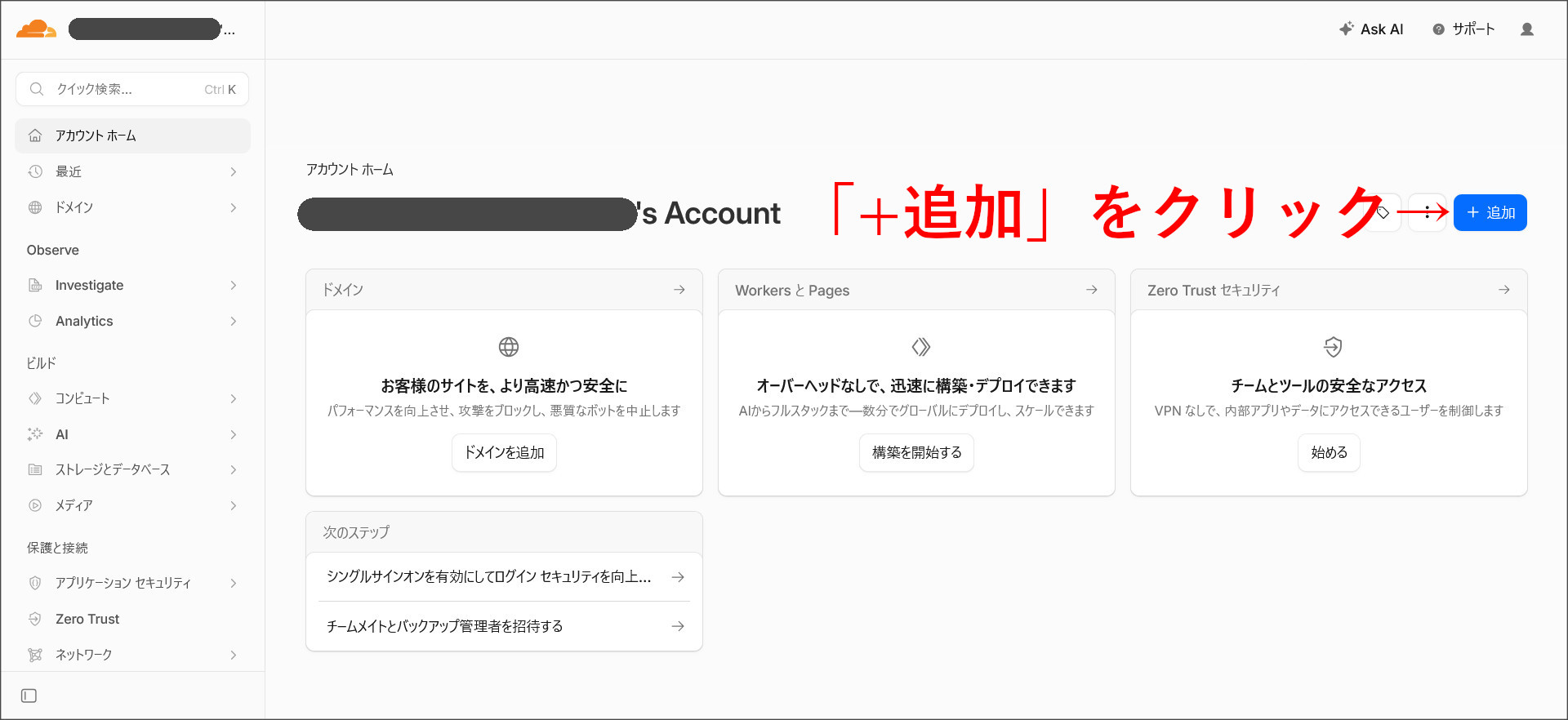Expand Investigate in the sidebar
1568x720 pixels.
point(132,285)
